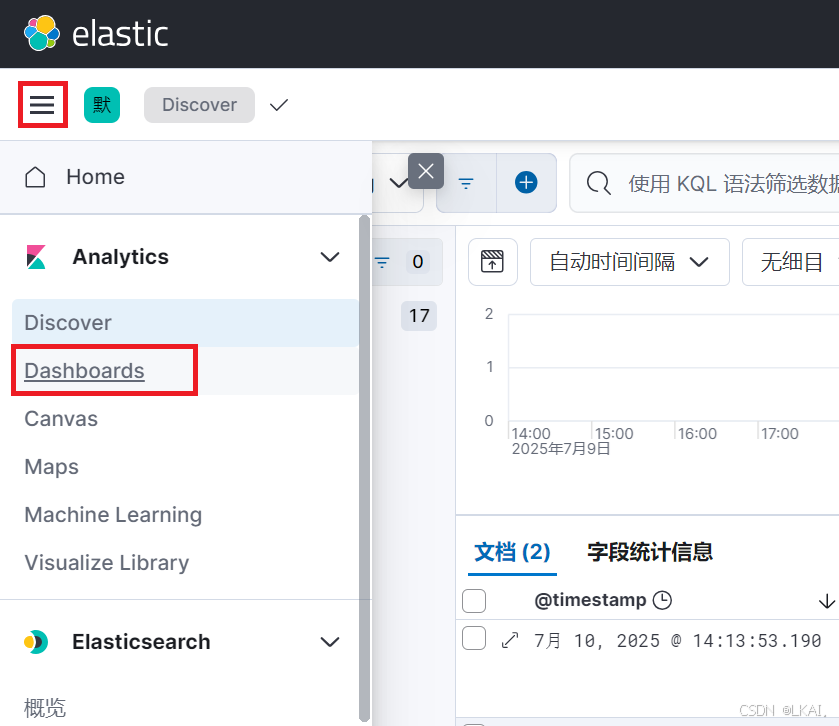Click the Elasticsearch logo icon
The height and width of the screenshot is (726, 839).
point(36,642)
